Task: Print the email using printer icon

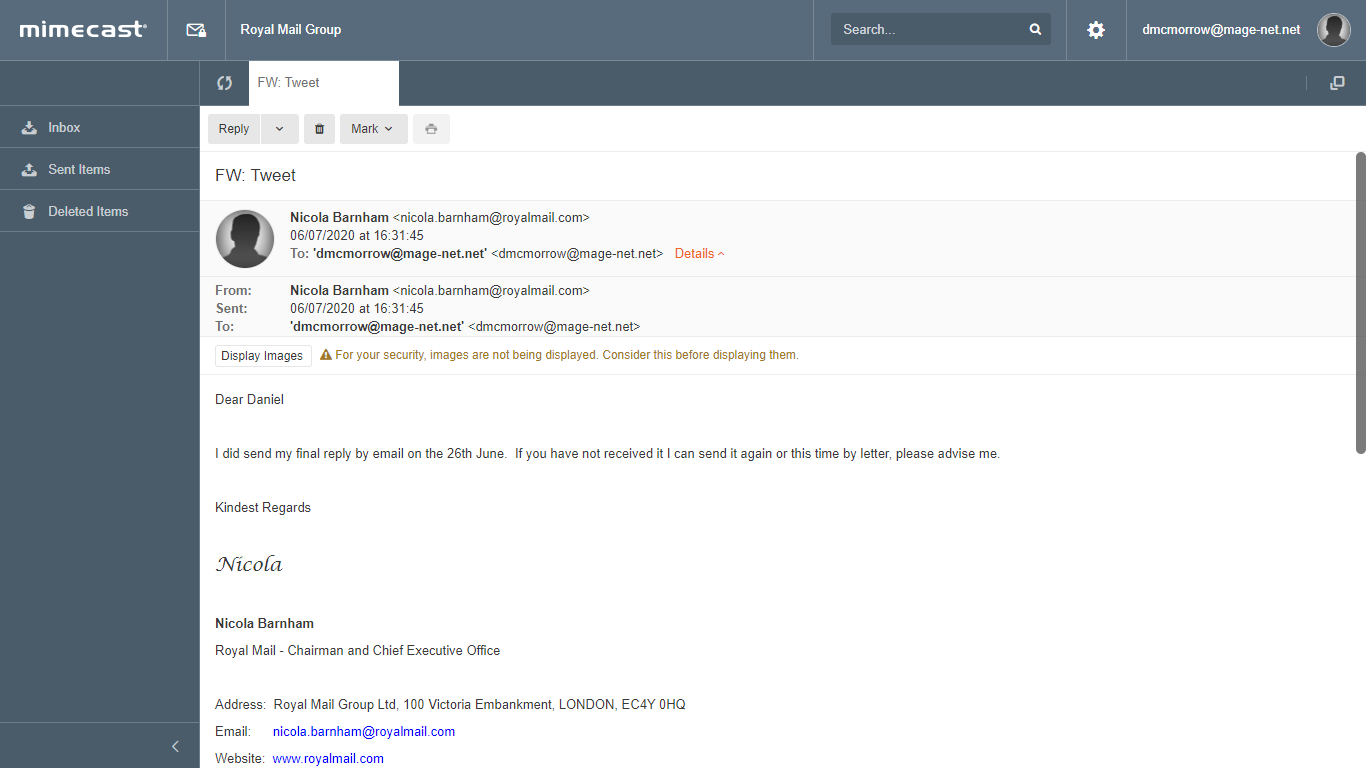Action: [431, 129]
